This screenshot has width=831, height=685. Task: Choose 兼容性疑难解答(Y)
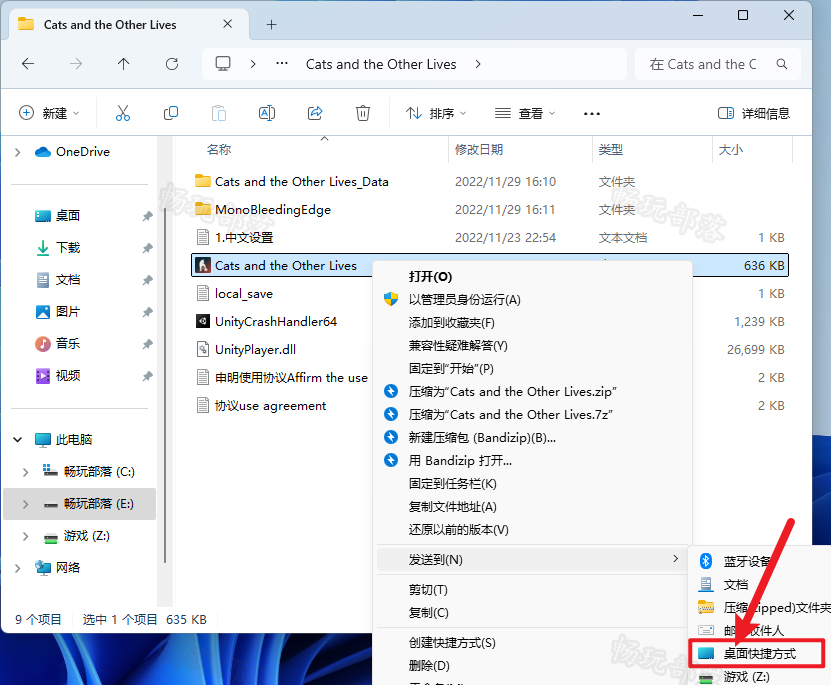tap(534, 345)
